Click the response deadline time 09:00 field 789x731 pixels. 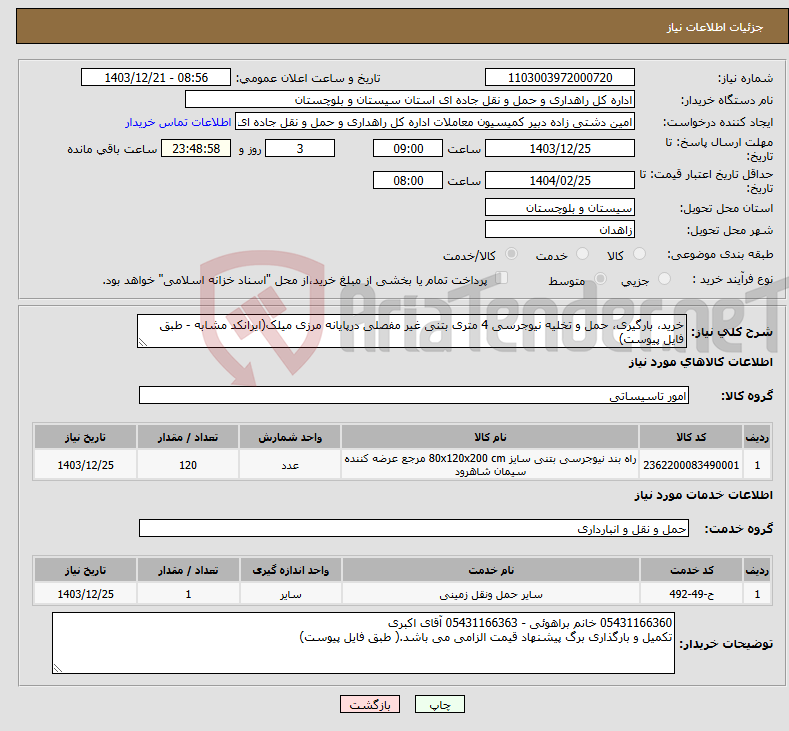point(408,148)
